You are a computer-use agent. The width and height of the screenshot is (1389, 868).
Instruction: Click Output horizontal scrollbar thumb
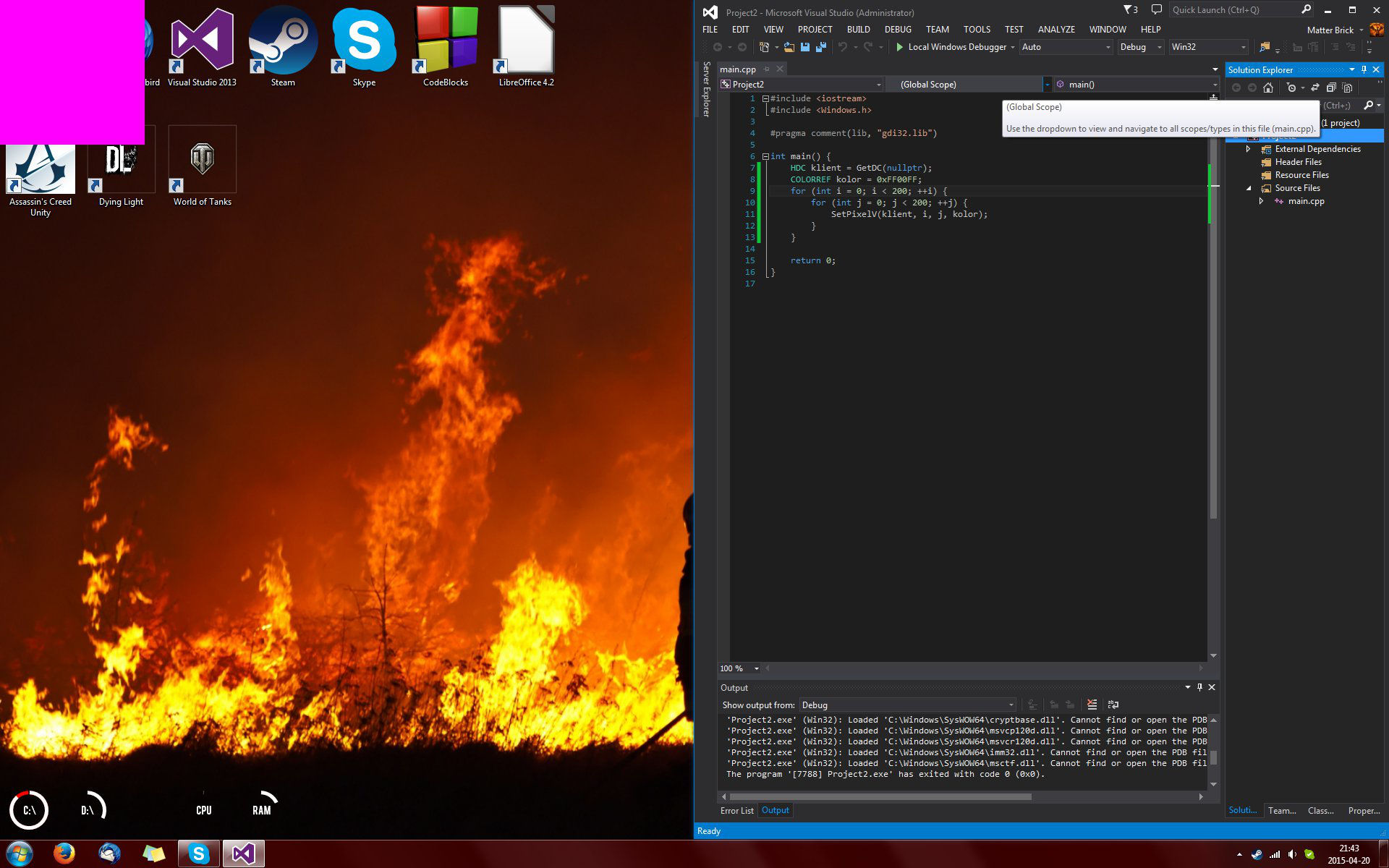pyautogui.click(x=880, y=796)
